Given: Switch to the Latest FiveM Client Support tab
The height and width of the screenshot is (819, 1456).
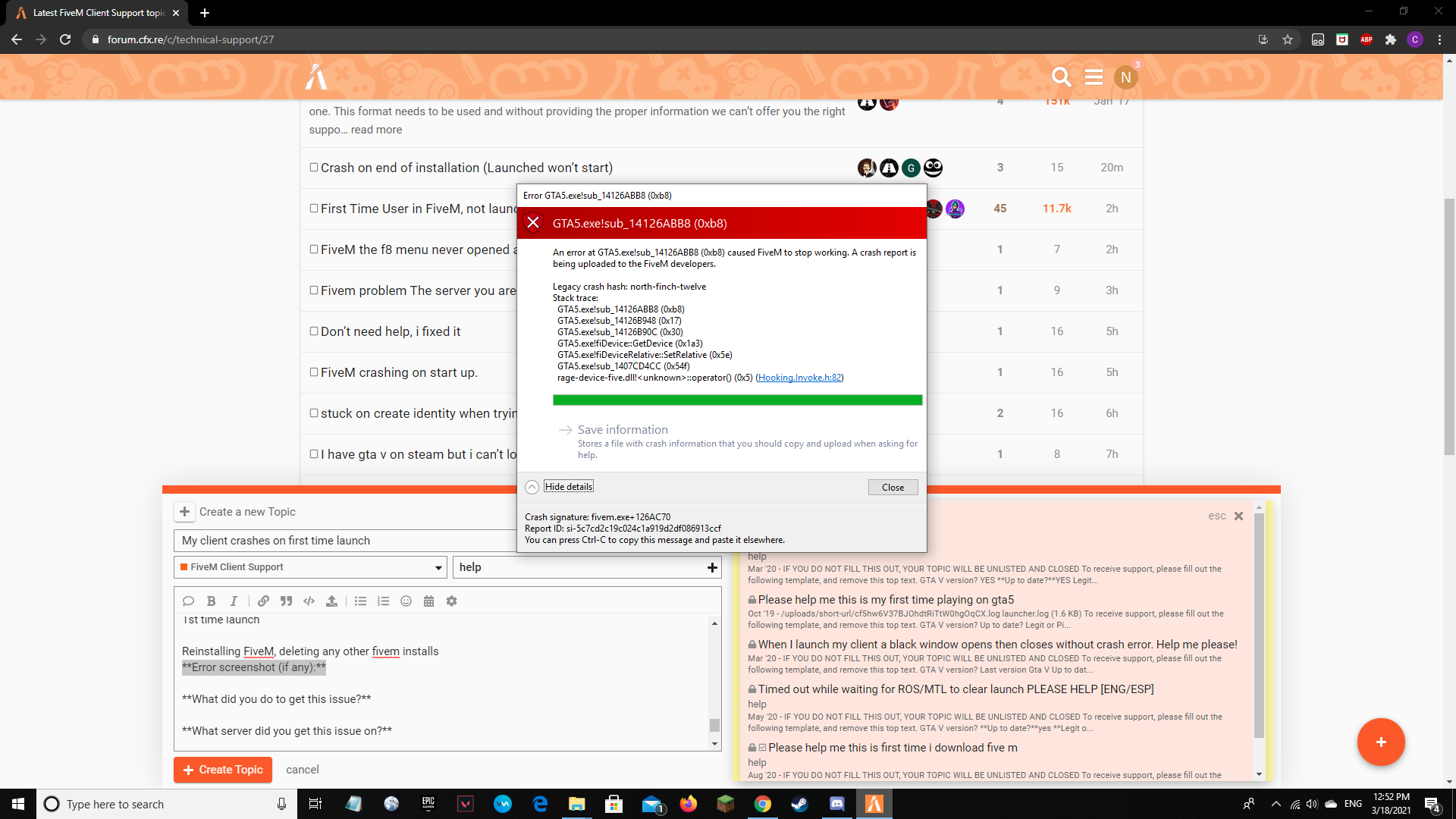Looking at the screenshot, I should pos(99,13).
